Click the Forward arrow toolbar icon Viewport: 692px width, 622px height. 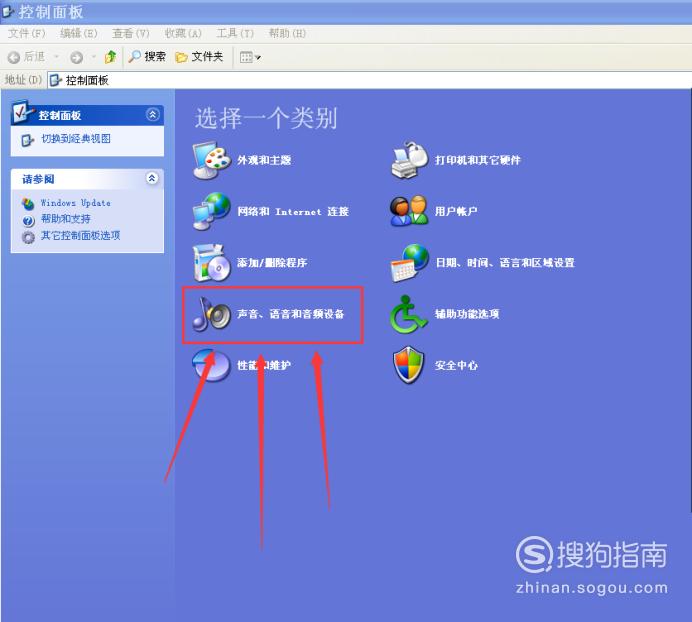pos(76,57)
